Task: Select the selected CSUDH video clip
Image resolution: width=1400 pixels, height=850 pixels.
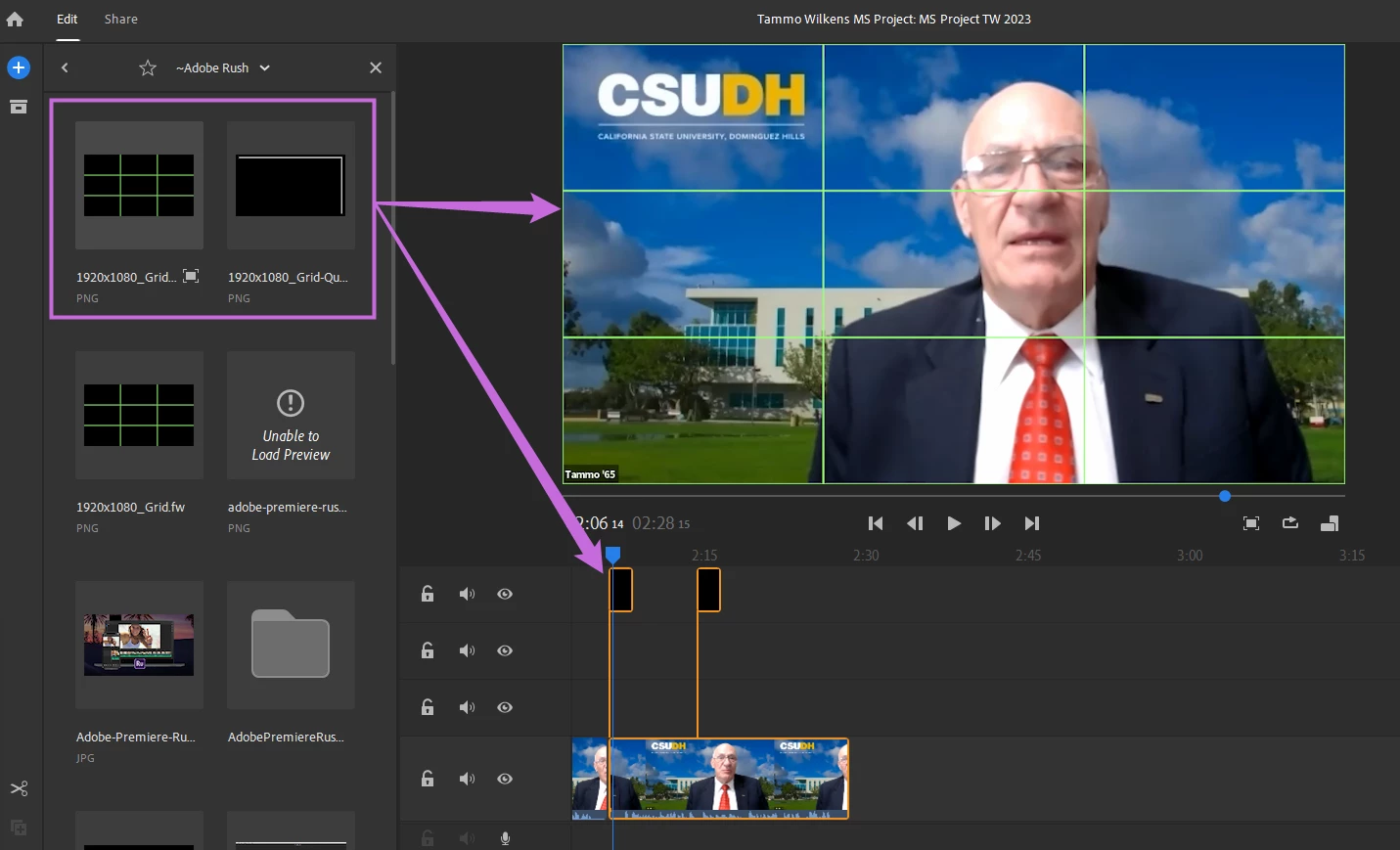Action: point(729,779)
